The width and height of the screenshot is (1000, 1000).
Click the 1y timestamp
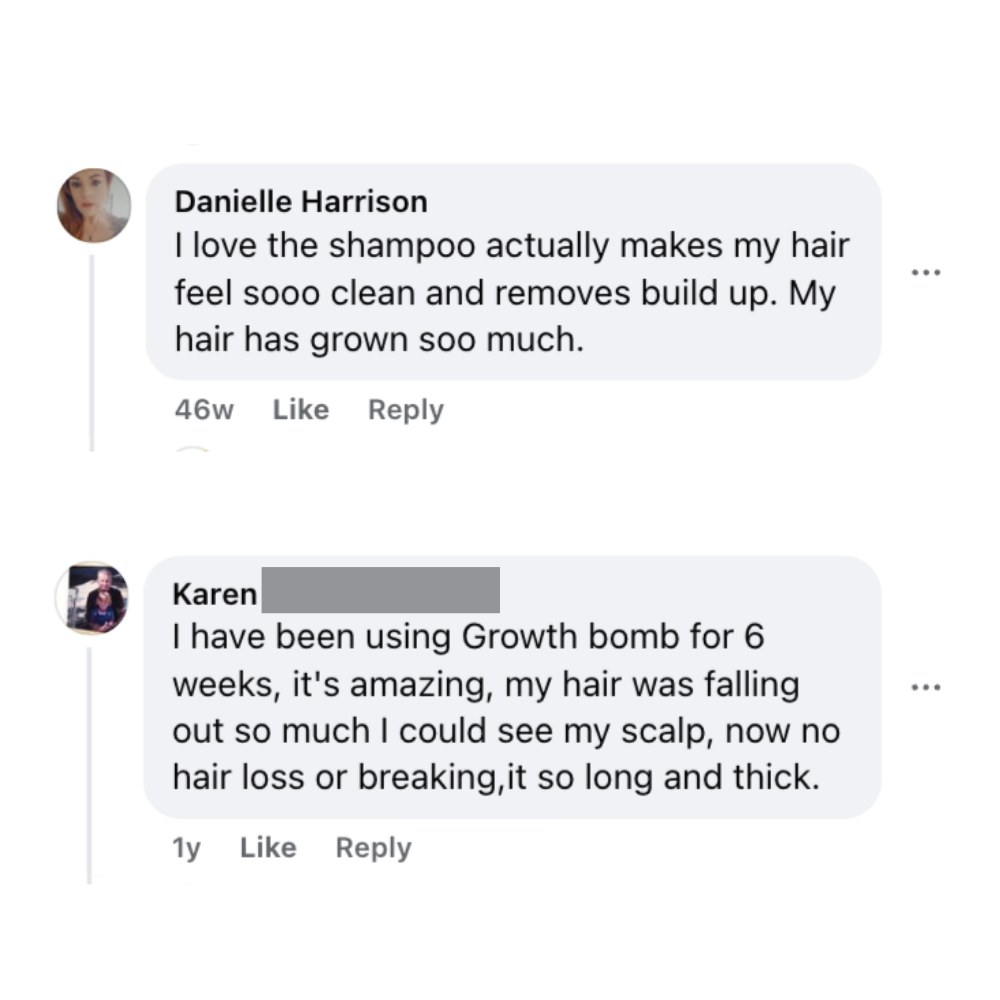(x=186, y=848)
